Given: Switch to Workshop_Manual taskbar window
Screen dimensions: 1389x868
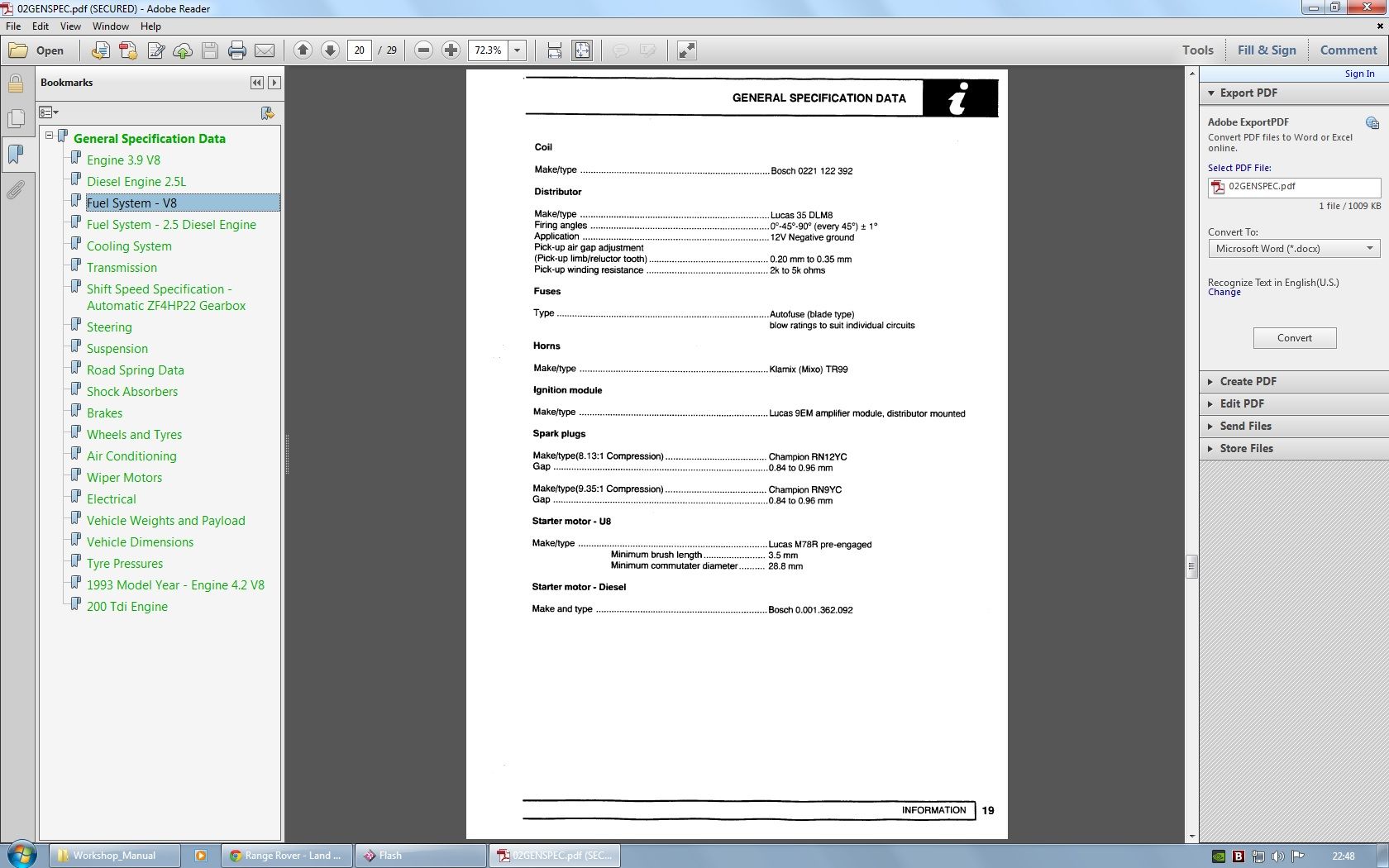Looking at the screenshot, I should point(114,856).
